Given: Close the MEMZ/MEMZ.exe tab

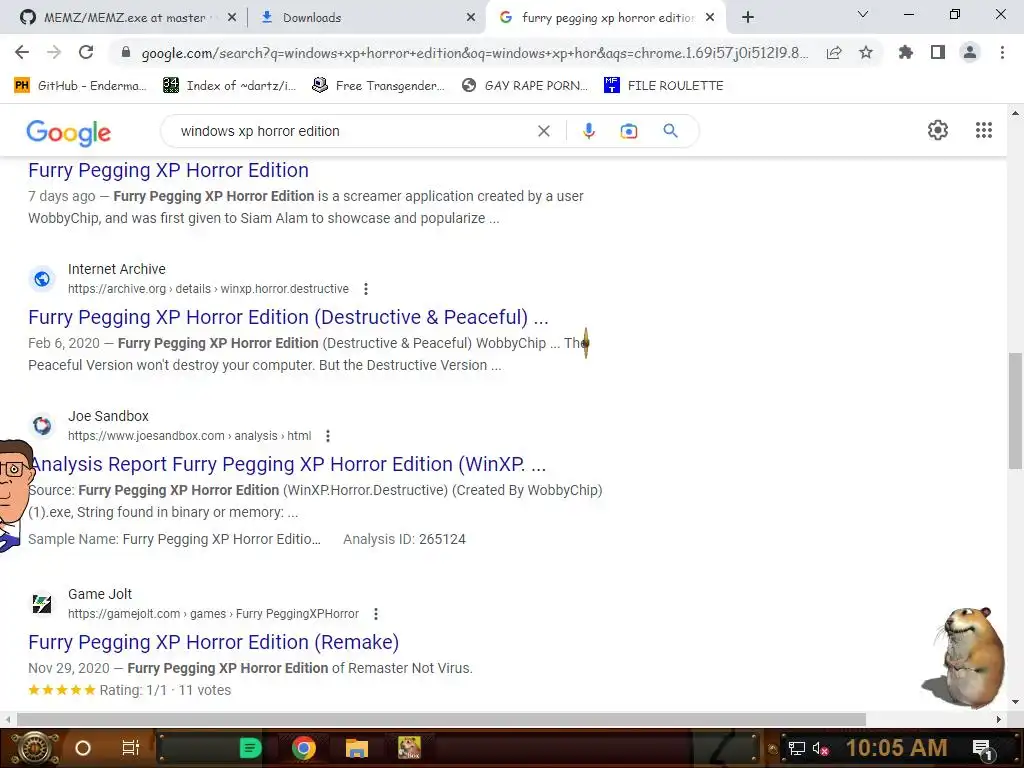Looking at the screenshot, I should 232,18.
